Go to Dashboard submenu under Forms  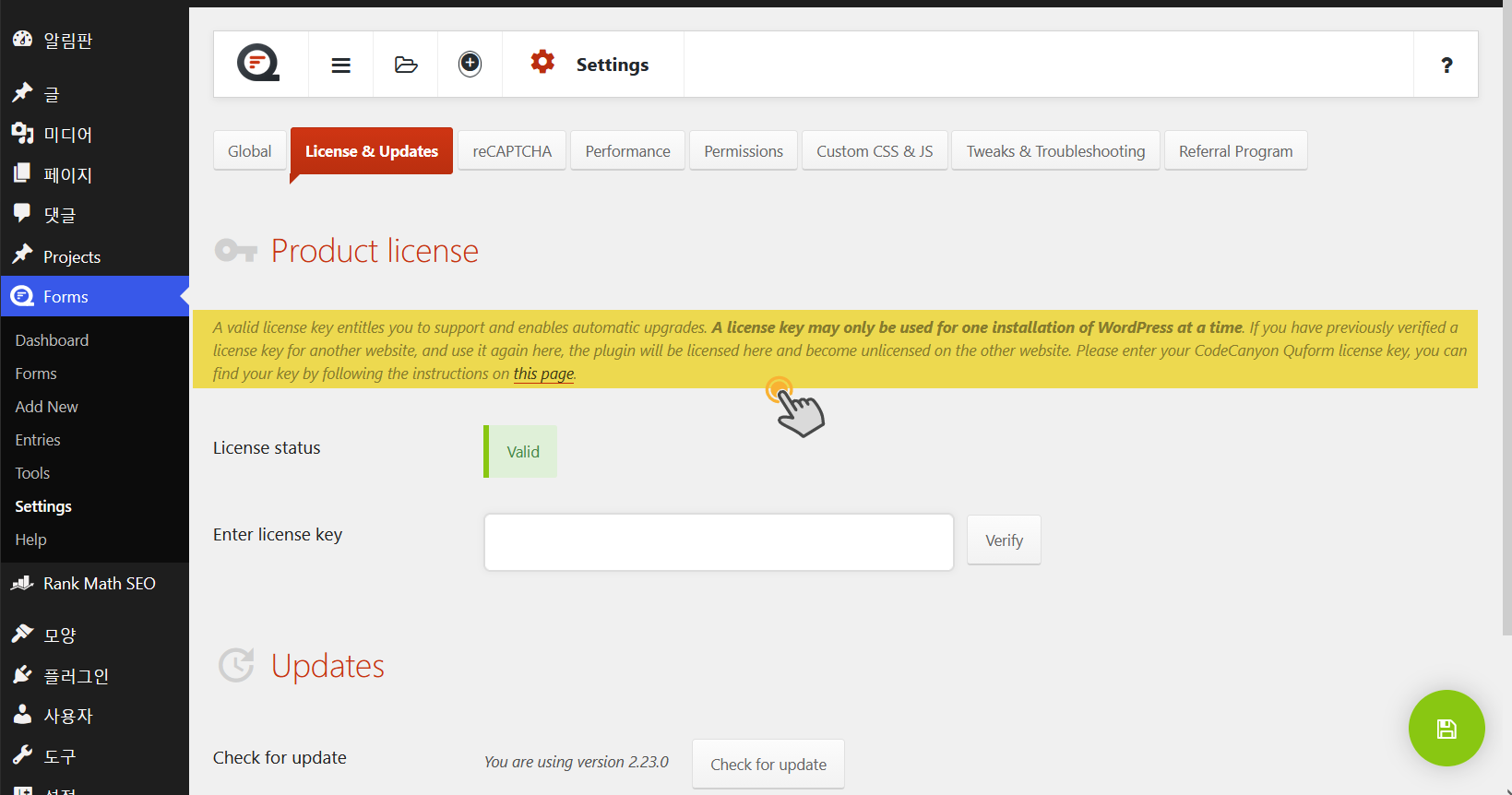[x=52, y=340]
